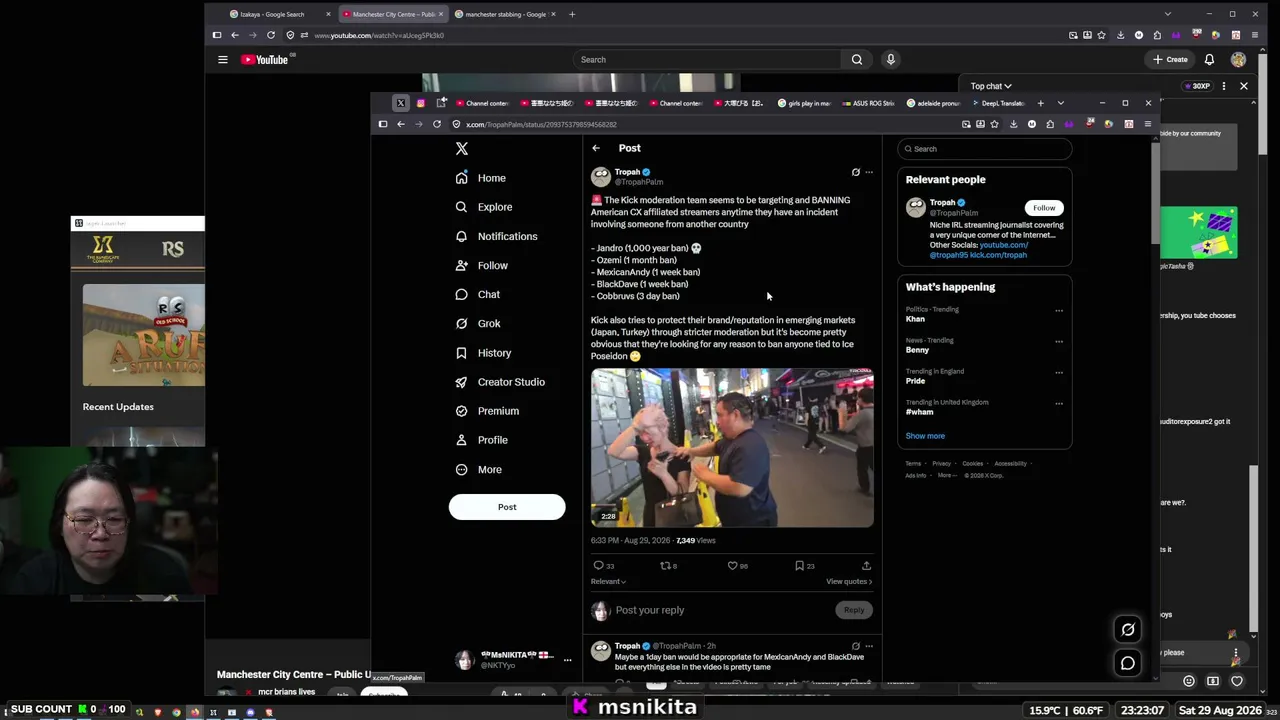The width and height of the screenshot is (1280, 720).
Task: Go back using the Post arrow
Action: tap(596, 148)
